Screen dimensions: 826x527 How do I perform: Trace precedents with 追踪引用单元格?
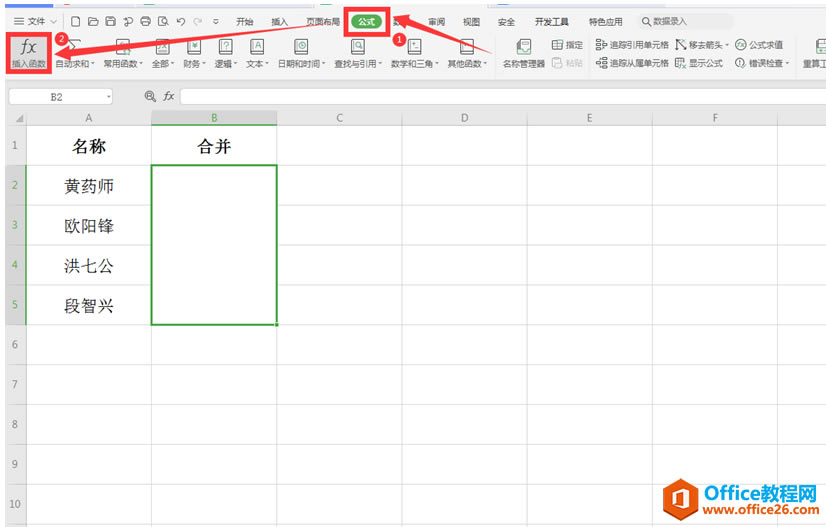632,45
